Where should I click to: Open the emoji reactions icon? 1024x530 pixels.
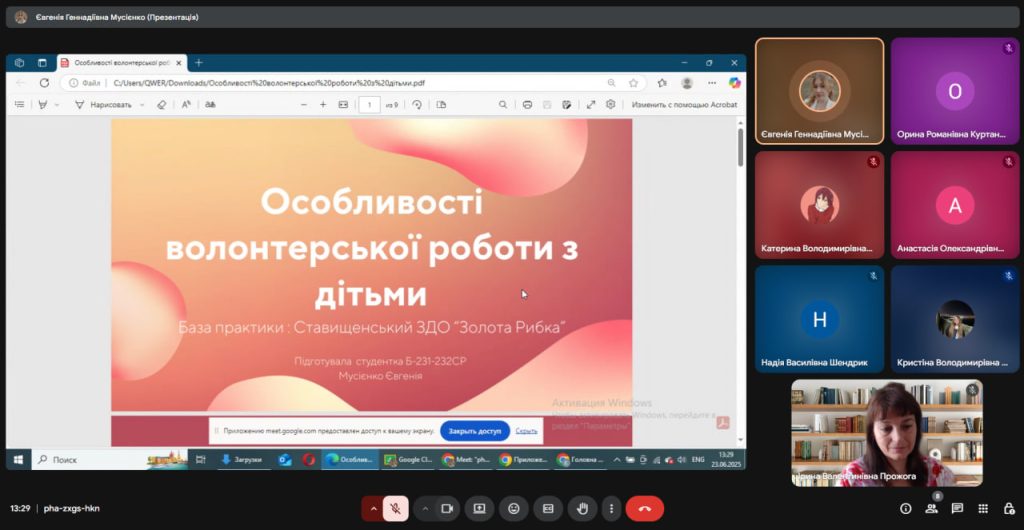[514, 508]
